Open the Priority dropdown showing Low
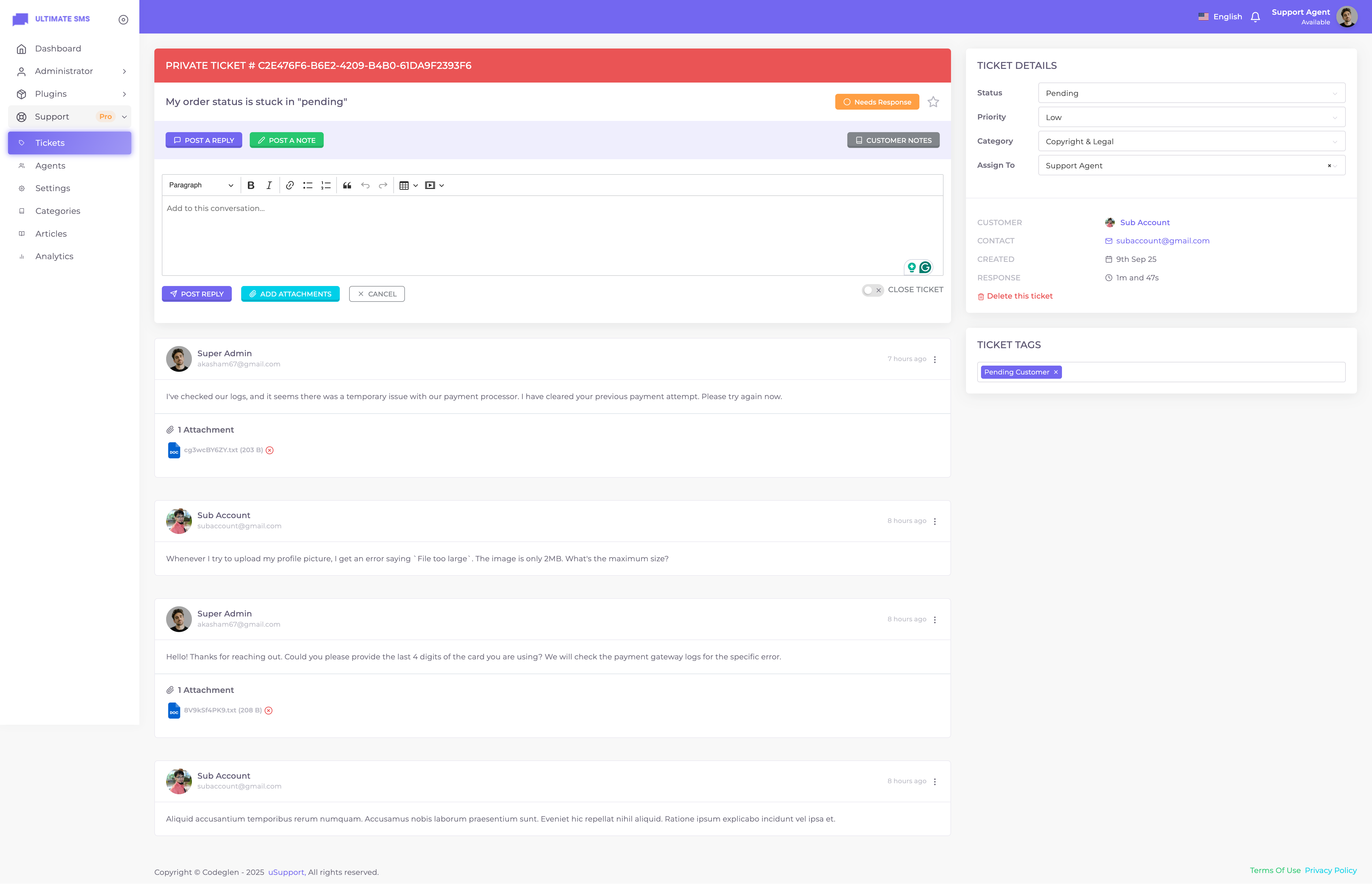The height and width of the screenshot is (884, 1372). pyautogui.click(x=1191, y=117)
